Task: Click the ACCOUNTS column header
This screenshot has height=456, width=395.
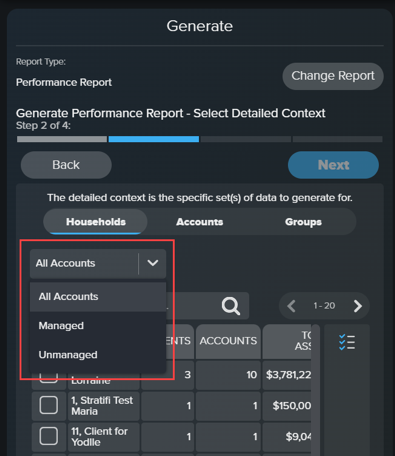Action: (228, 341)
